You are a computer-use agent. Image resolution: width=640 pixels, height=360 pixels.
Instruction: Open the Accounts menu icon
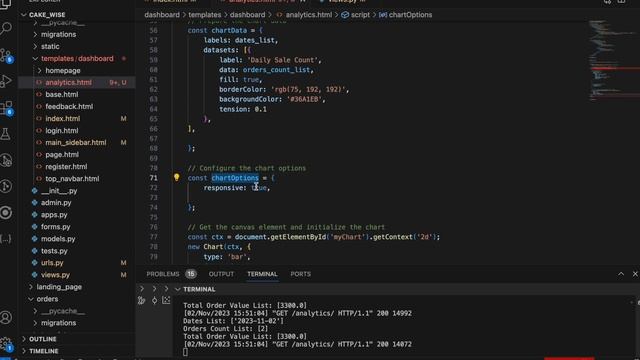point(6,317)
